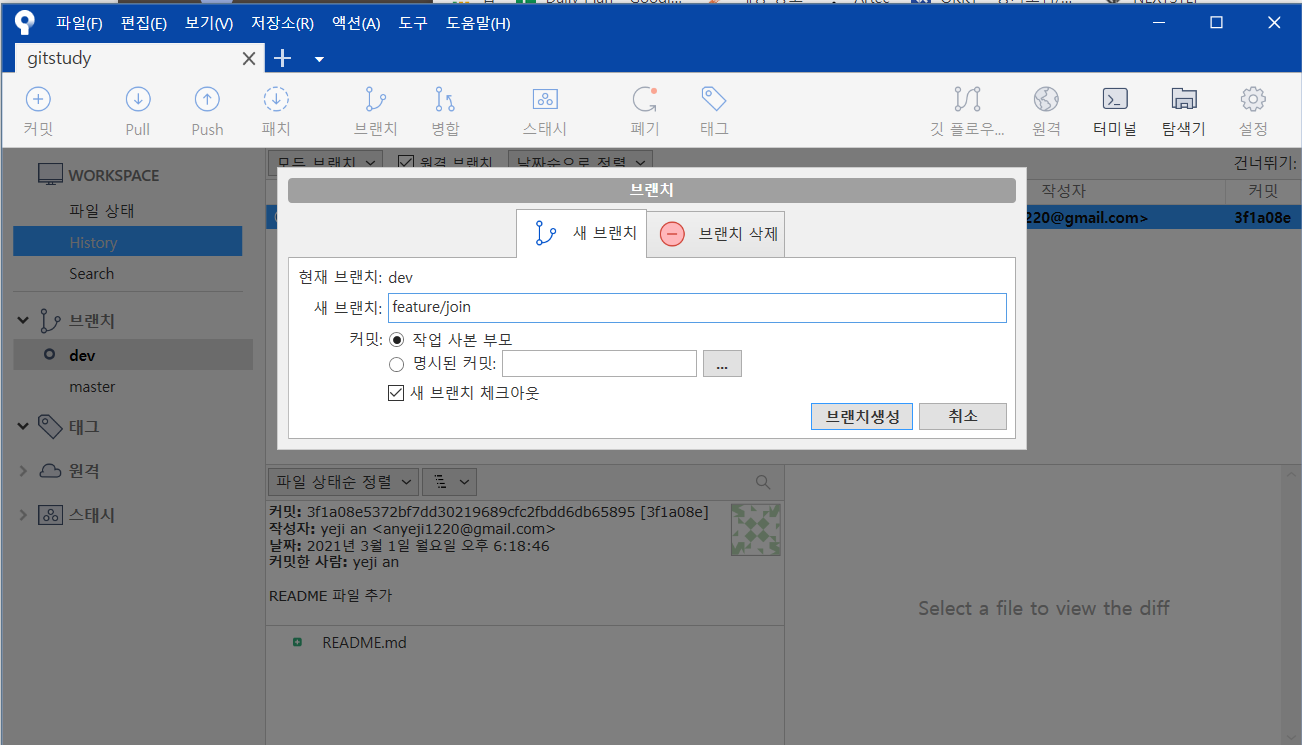Click the Commit (커밋) toolbar icon
The image size is (1302, 745).
click(38, 99)
